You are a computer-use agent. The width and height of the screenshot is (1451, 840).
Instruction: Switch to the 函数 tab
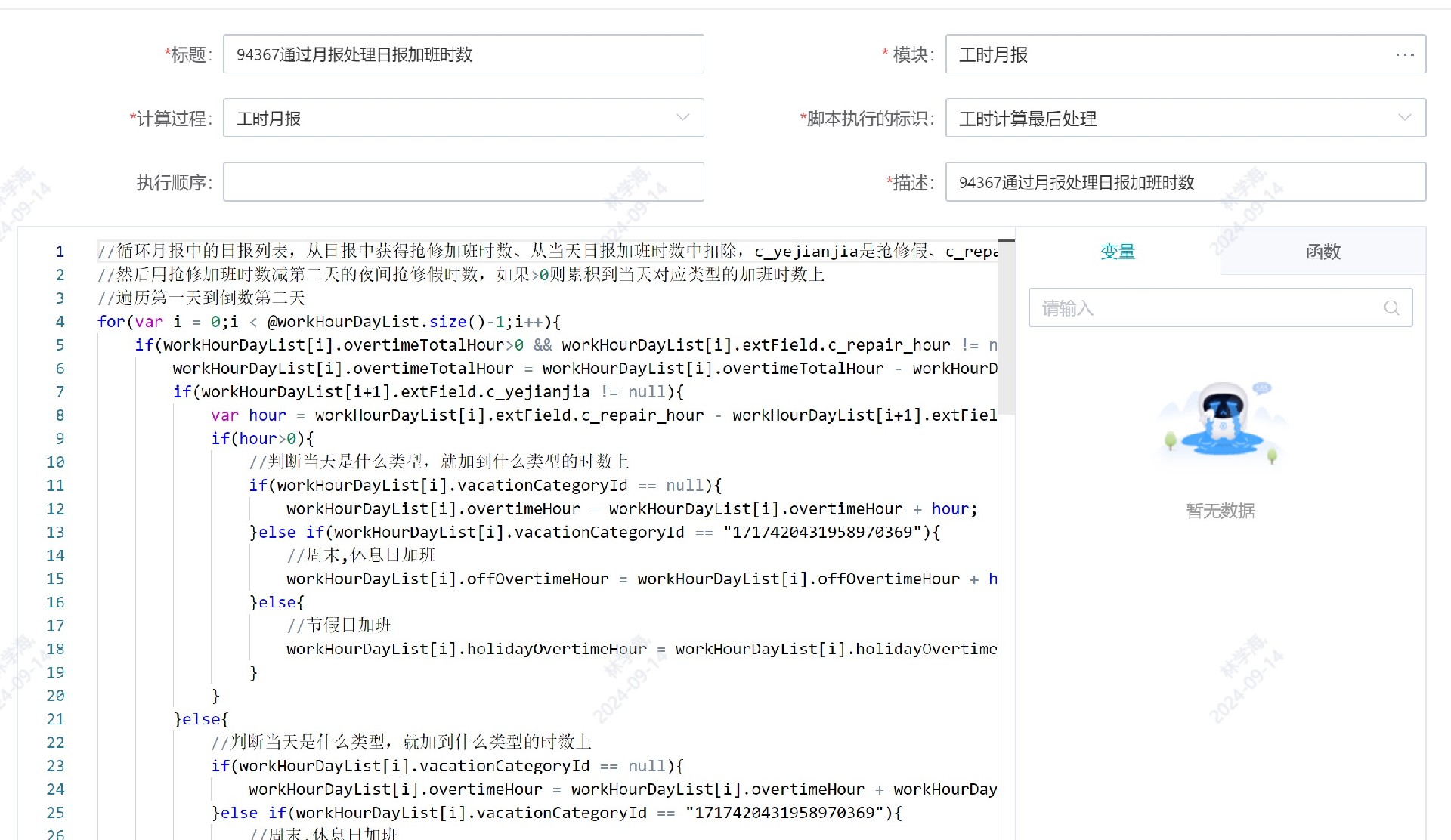[1322, 252]
